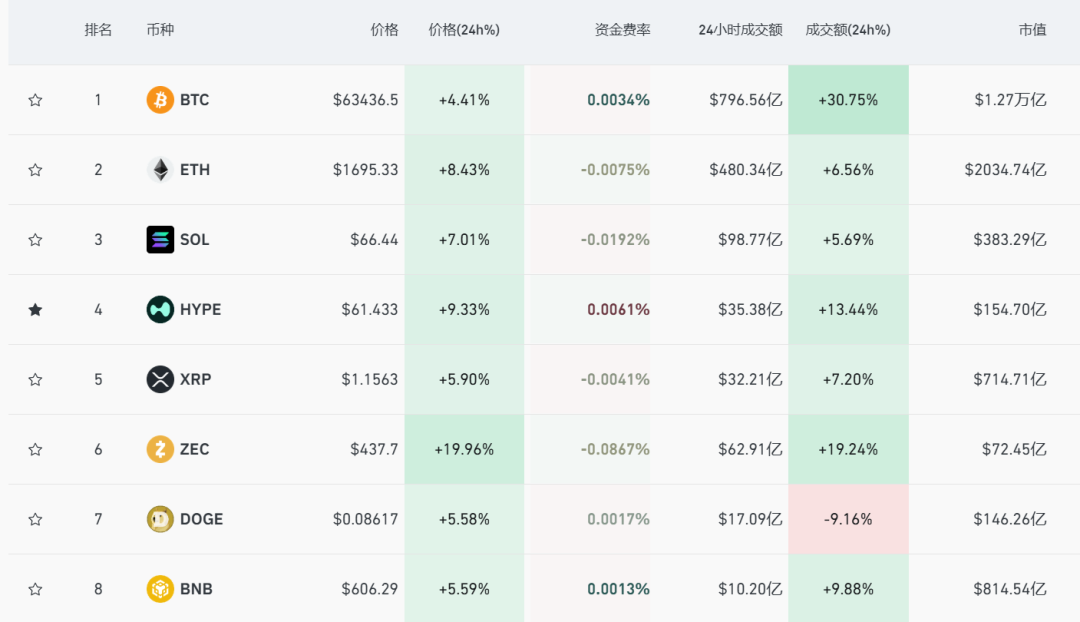Click funding rate 0.0061%
This screenshot has width=1080, height=622.
click(x=618, y=309)
